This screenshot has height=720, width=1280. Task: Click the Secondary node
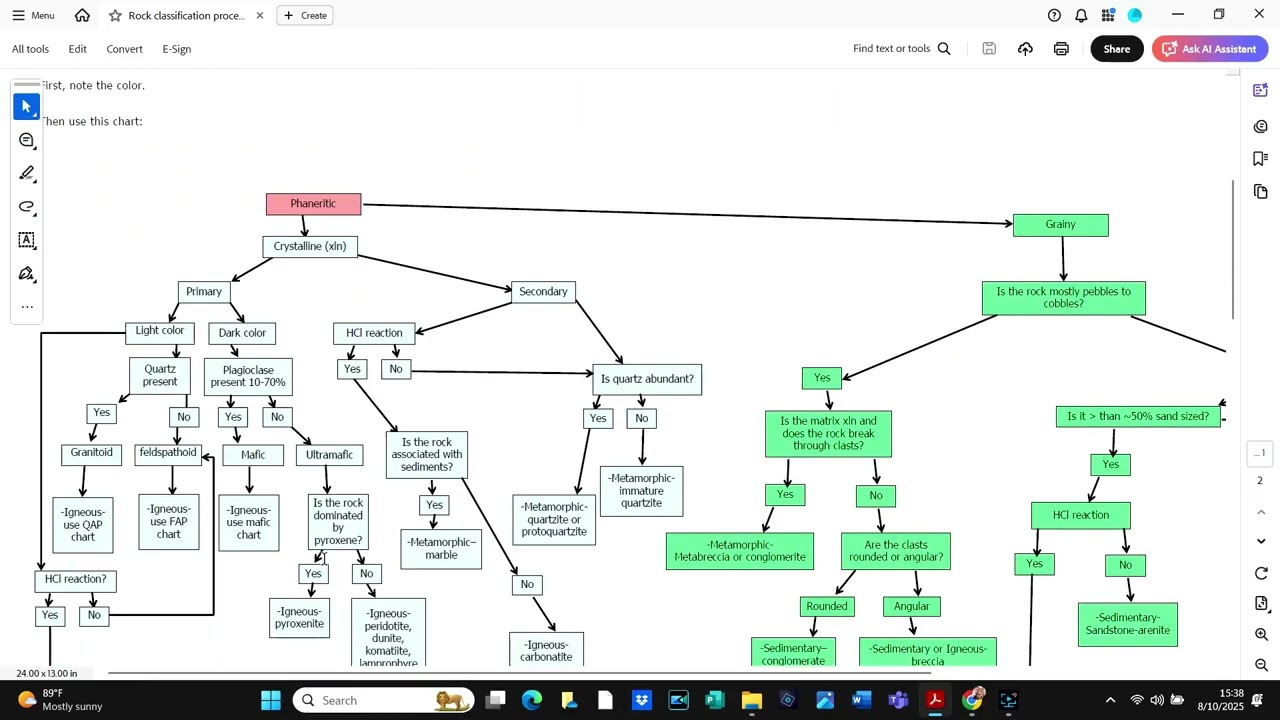point(543,291)
